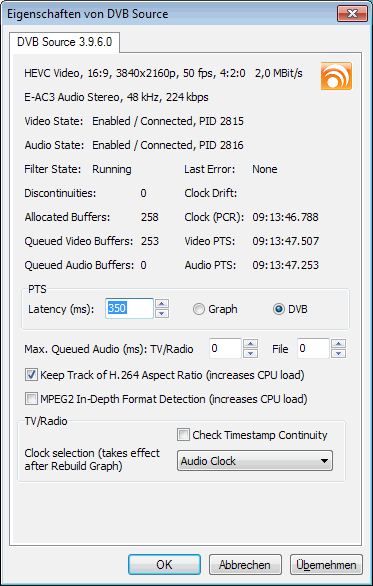Increase TV/Radio max queued audio value
373x586 pixels.
click(250, 343)
